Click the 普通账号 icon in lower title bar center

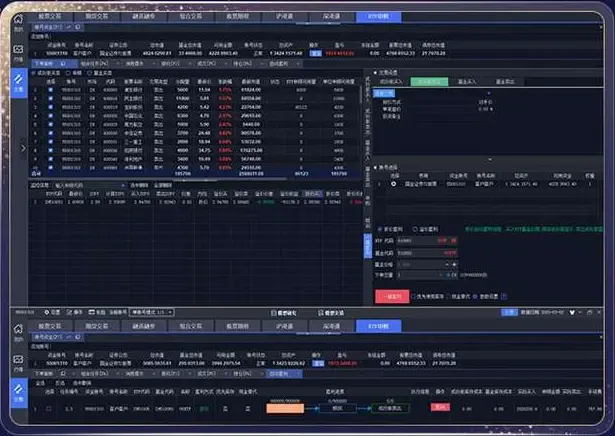(274, 313)
